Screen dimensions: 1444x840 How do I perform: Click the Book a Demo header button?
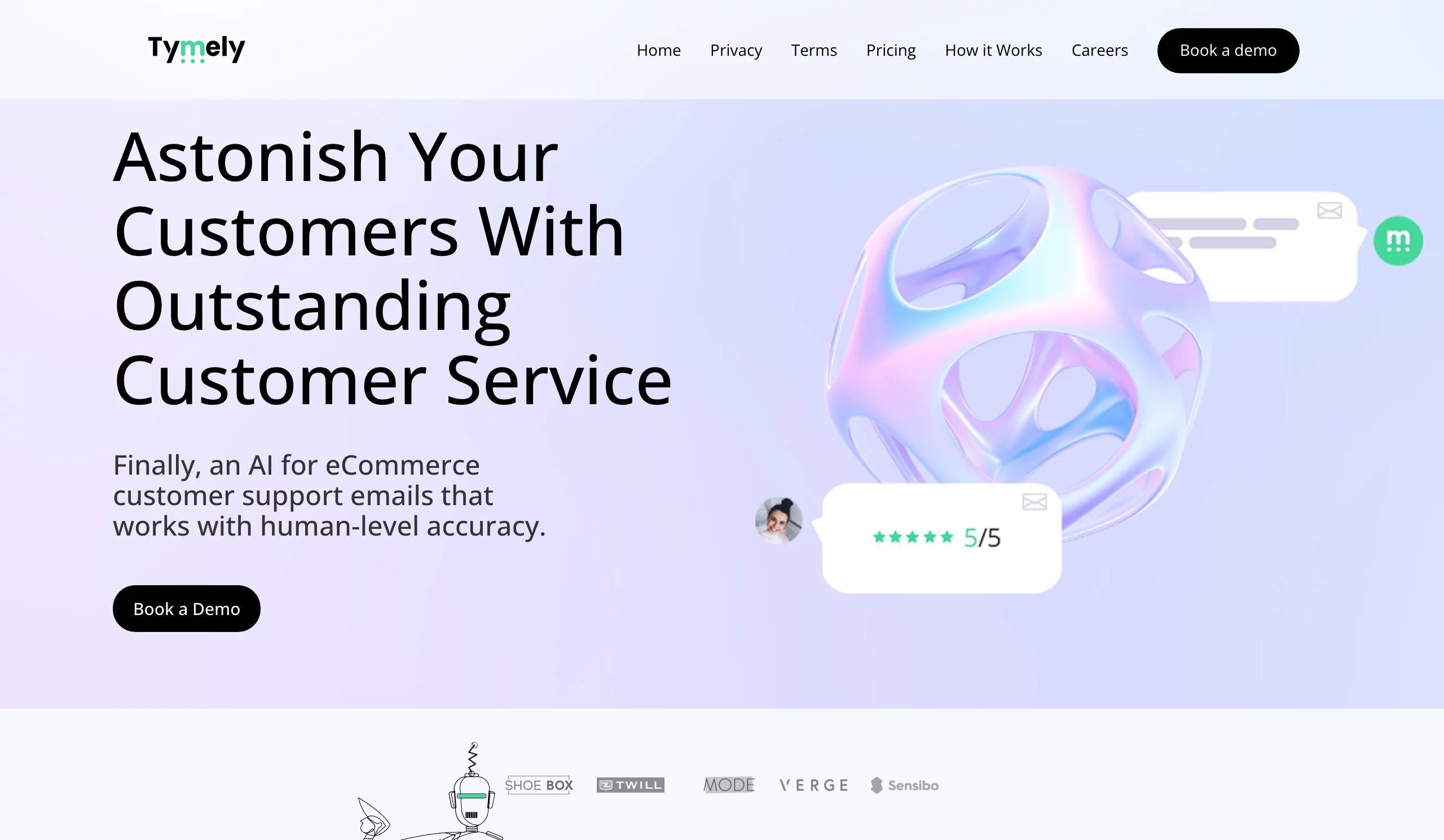[1228, 50]
